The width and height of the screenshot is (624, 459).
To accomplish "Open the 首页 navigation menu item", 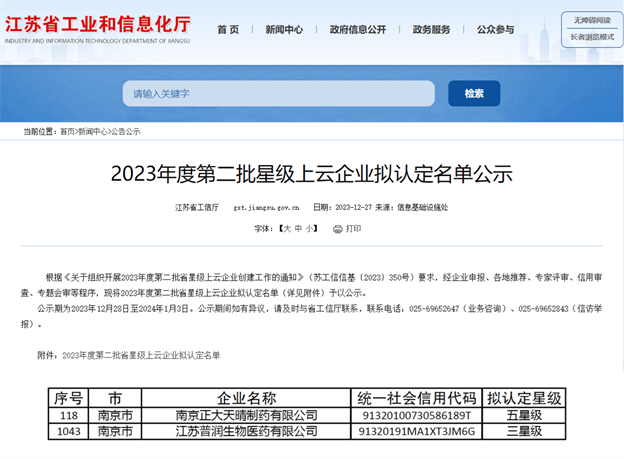I will pos(228,30).
